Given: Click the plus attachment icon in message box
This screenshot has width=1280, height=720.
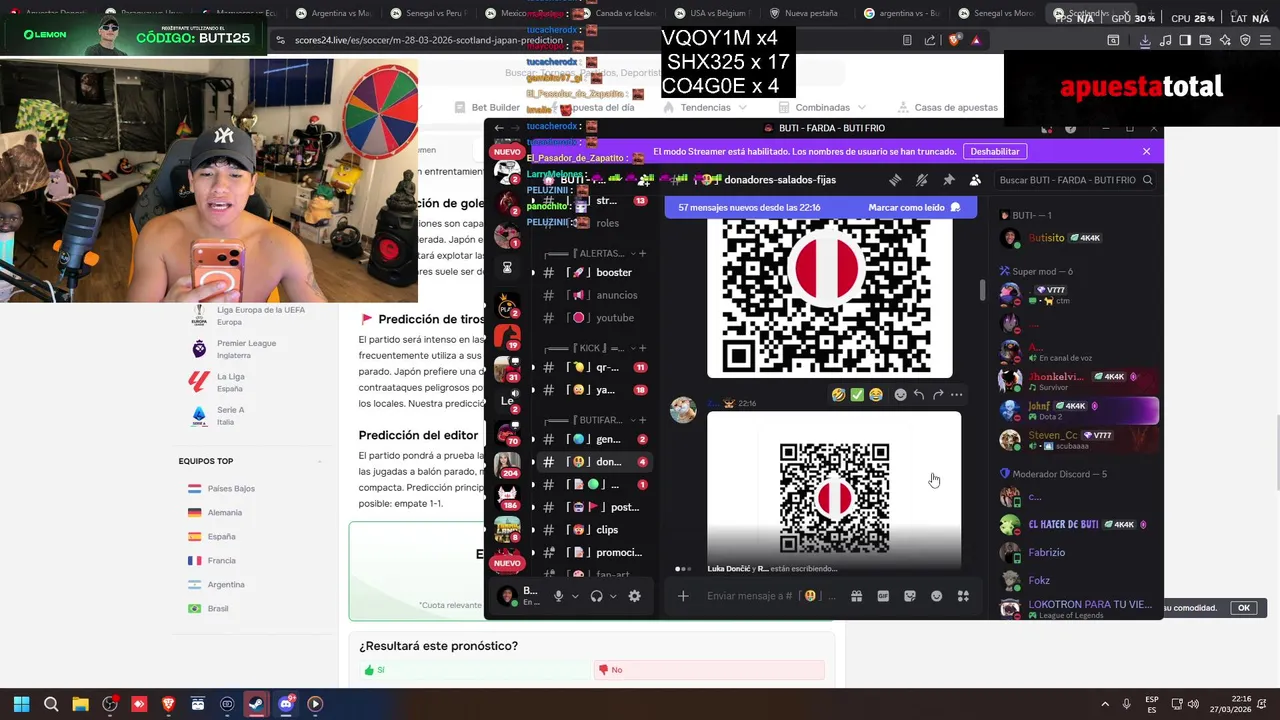Looking at the screenshot, I should (x=683, y=596).
